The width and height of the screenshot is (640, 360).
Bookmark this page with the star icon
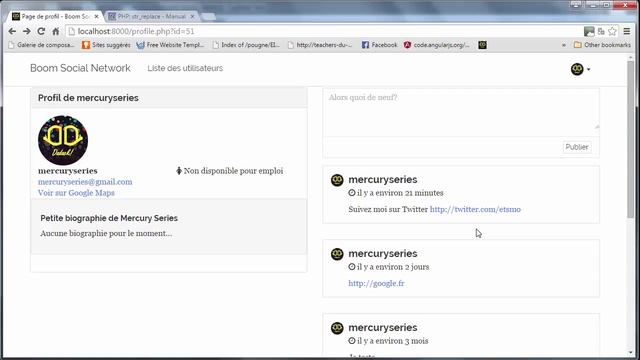click(612, 31)
